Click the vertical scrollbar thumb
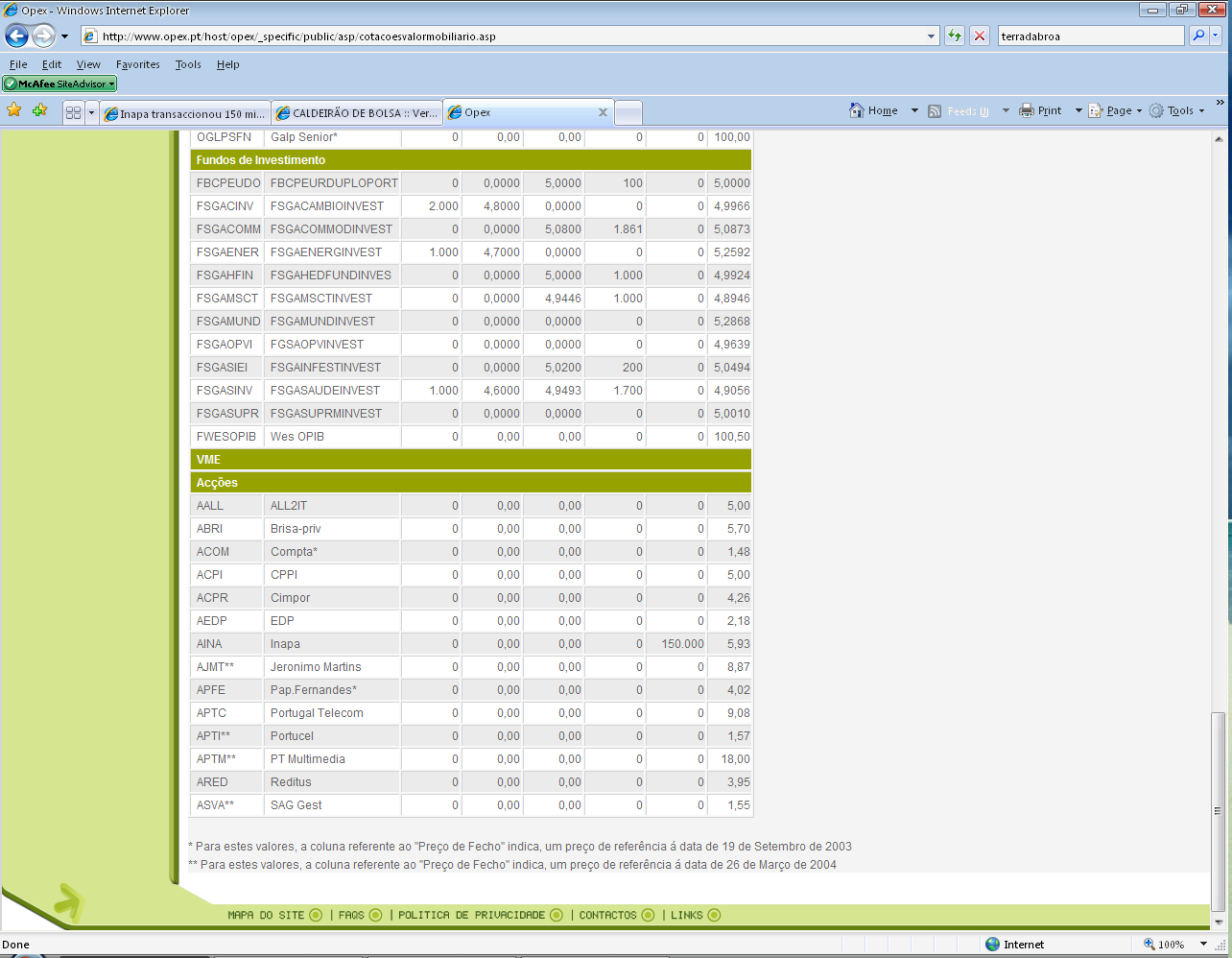This screenshot has width=1232, height=958. tap(1218, 811)
